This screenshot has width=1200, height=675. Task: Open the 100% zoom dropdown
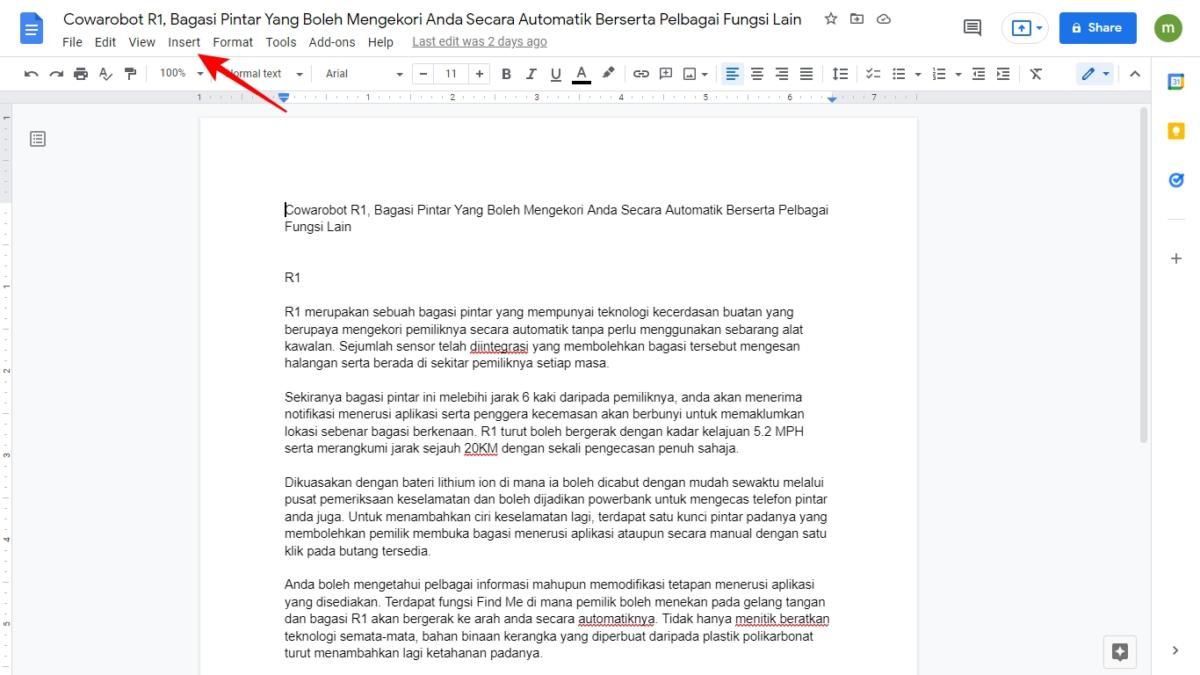pos(181,74)
